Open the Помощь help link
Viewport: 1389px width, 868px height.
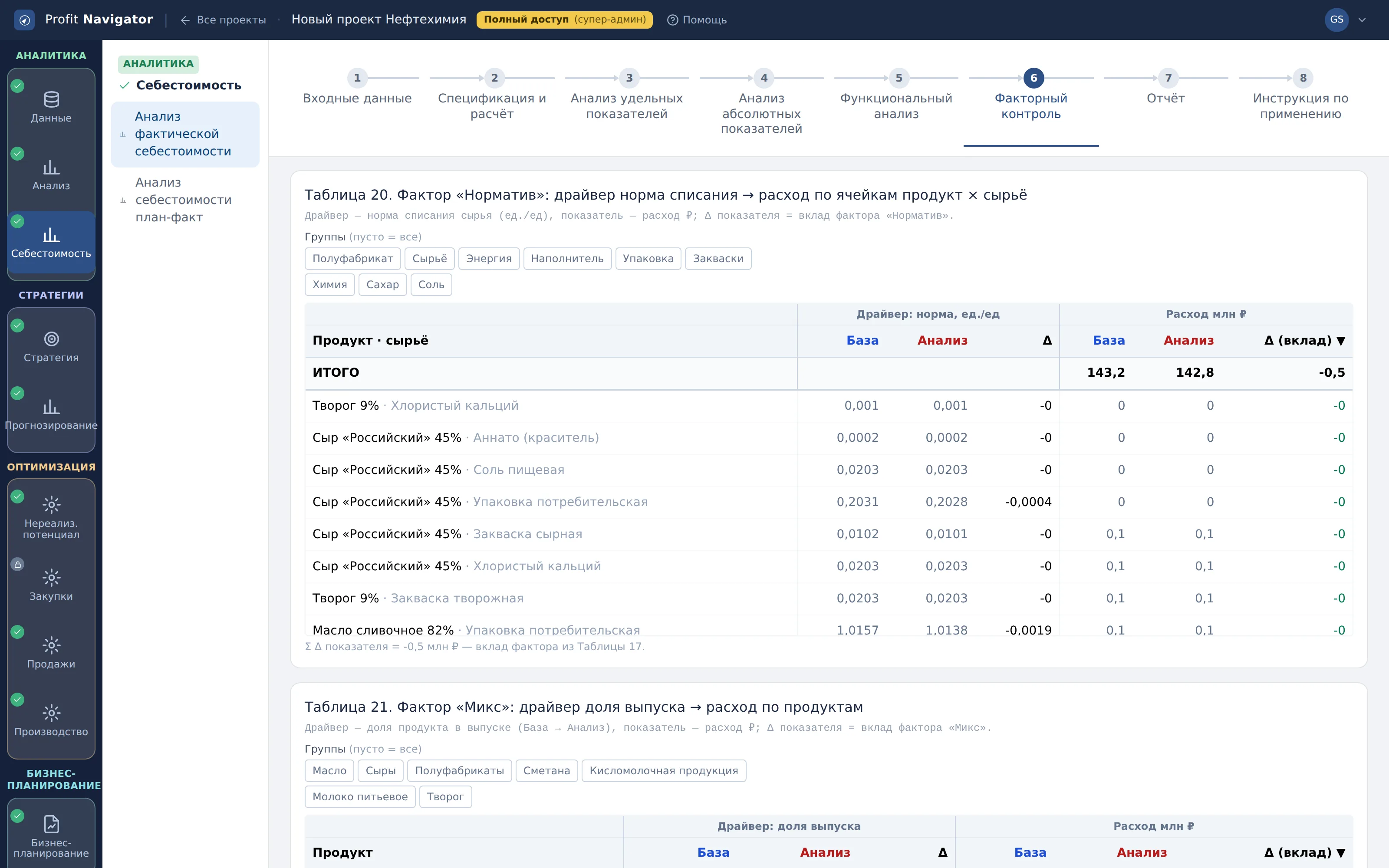point(697,20)
